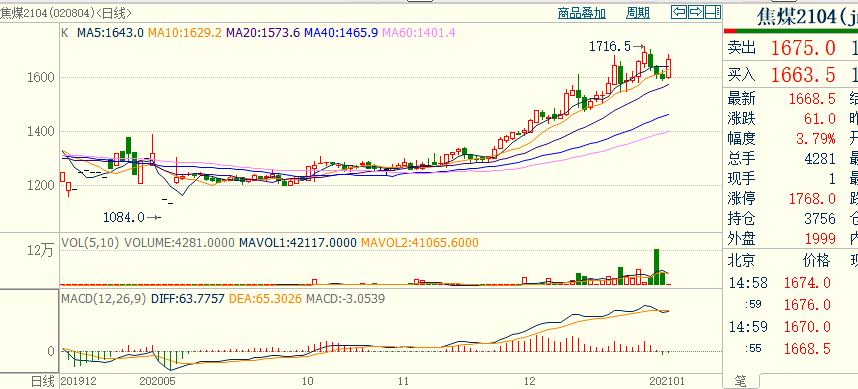Click the 价格 column header
Screen dimensions: 858x389
(x=816, y=260)
